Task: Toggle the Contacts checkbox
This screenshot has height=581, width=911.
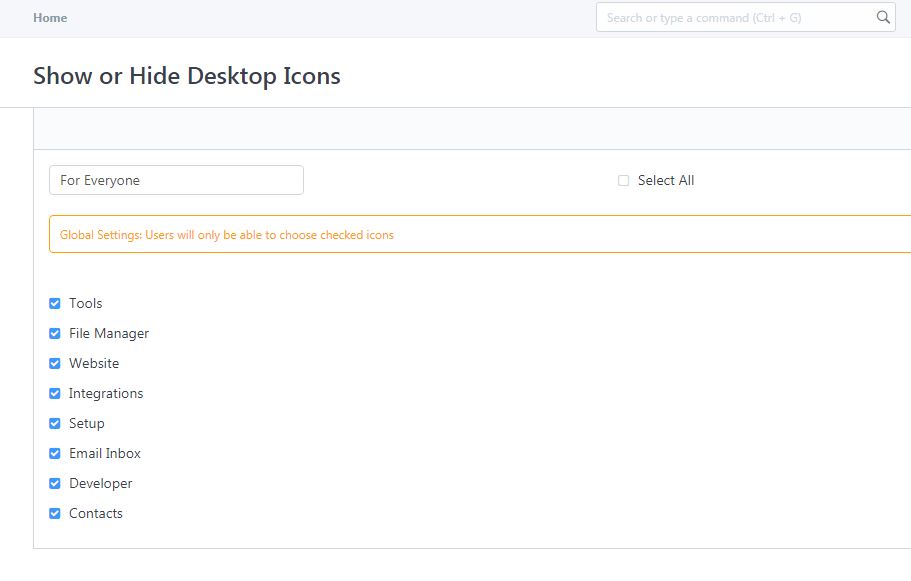Action: 55,514
